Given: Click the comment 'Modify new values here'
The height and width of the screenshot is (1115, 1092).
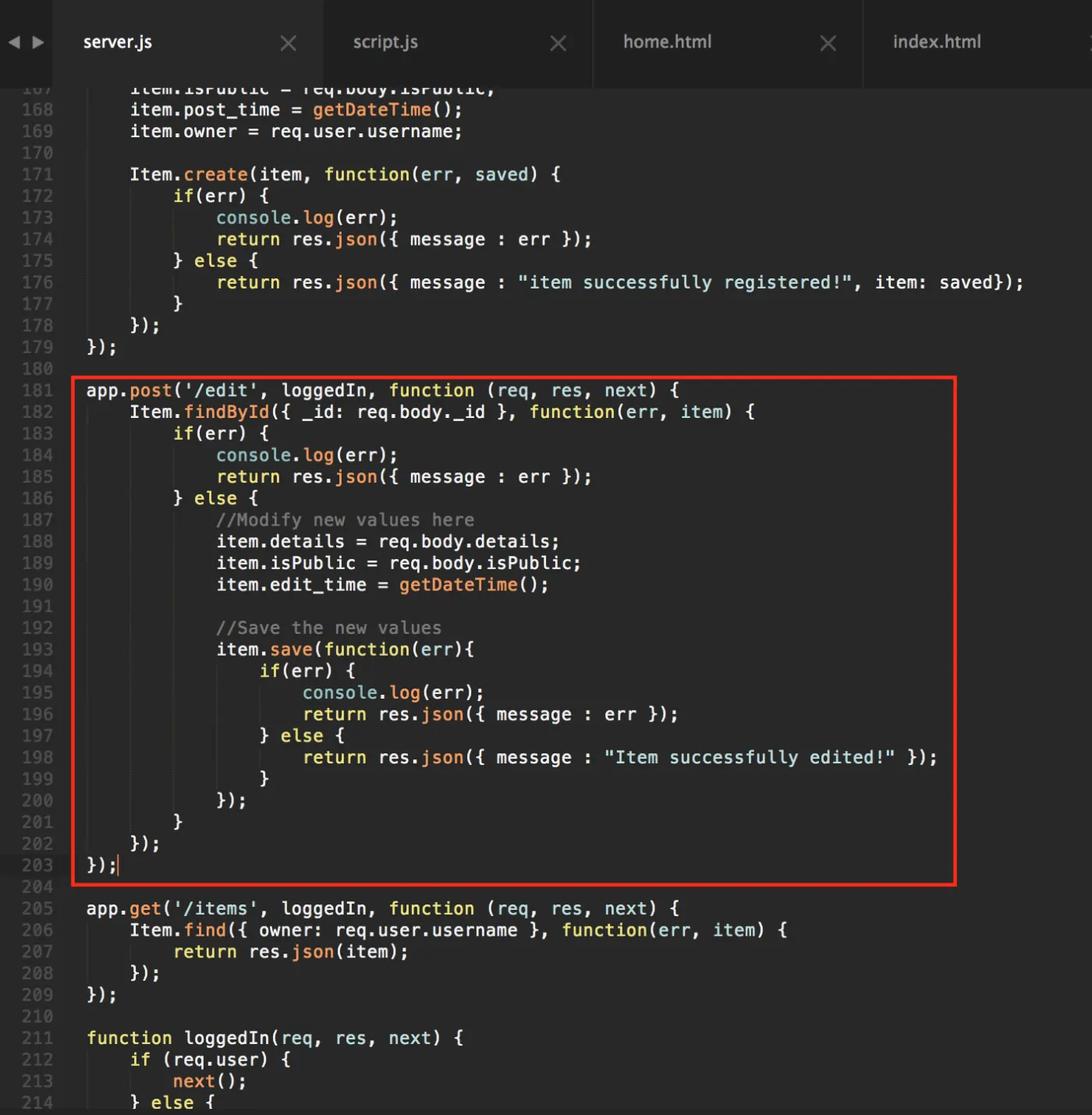Looking at the screenshot, I should tap(346, 520).
